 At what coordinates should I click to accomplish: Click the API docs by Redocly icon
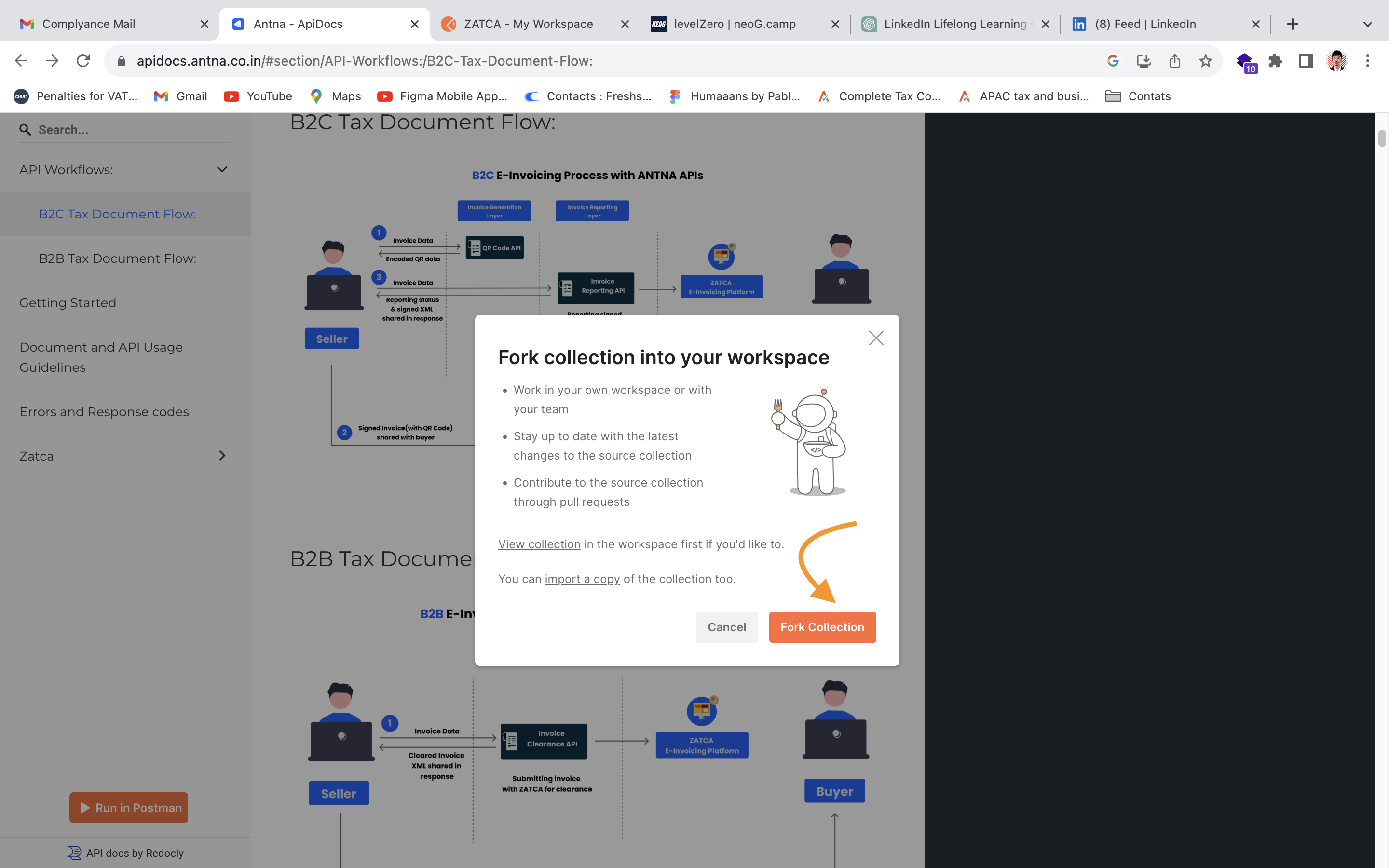click(74, 853)
